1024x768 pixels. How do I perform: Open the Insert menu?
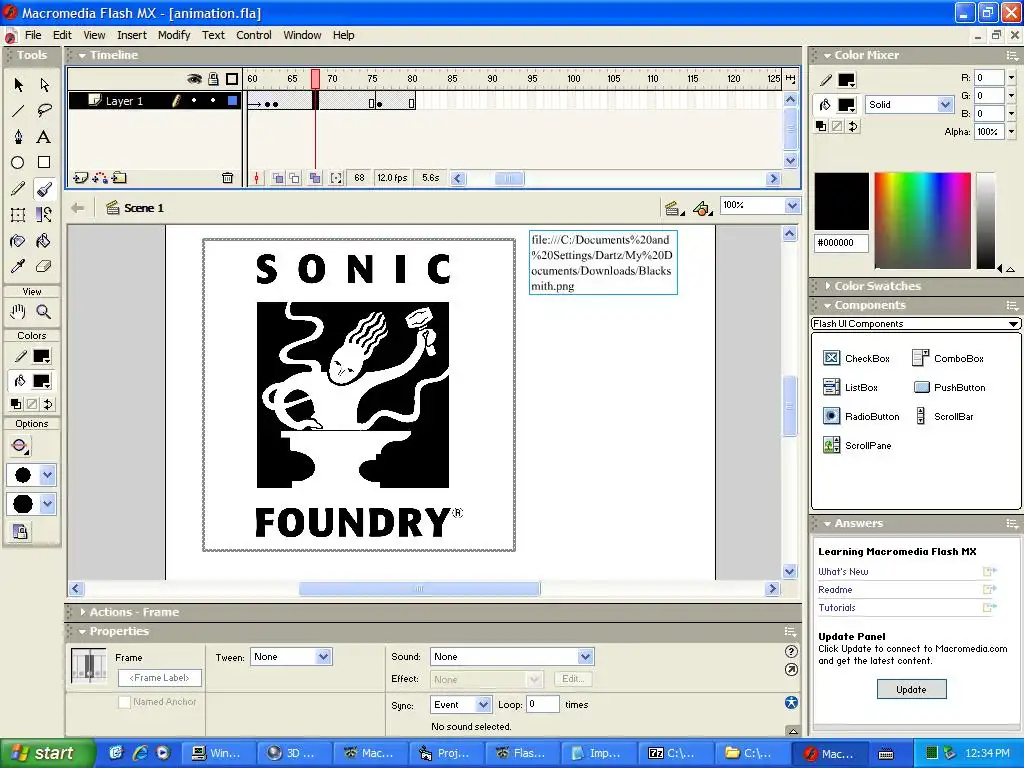point(132,35)
